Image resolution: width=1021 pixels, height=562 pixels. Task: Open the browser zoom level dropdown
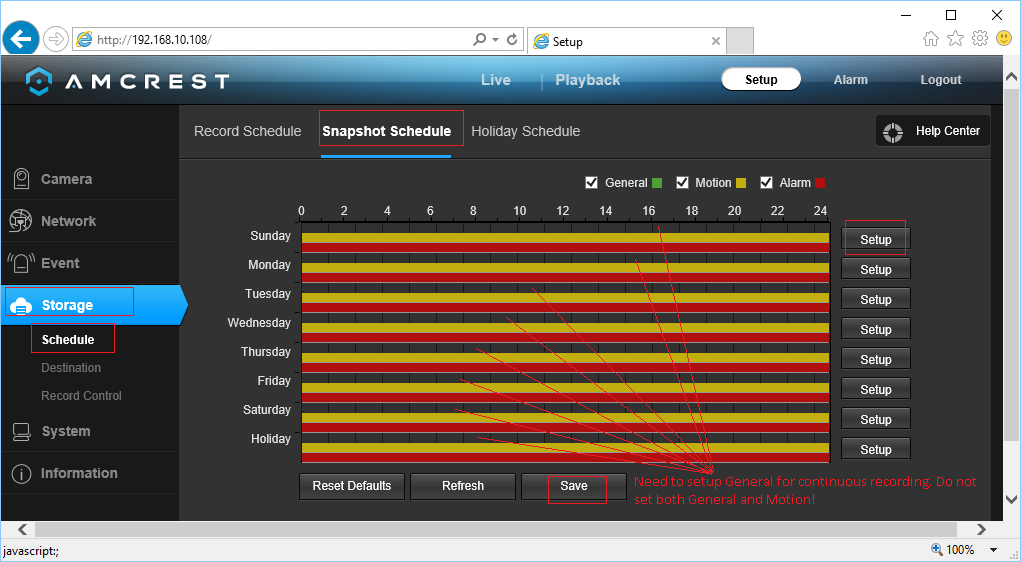click(x=993, y=550)
